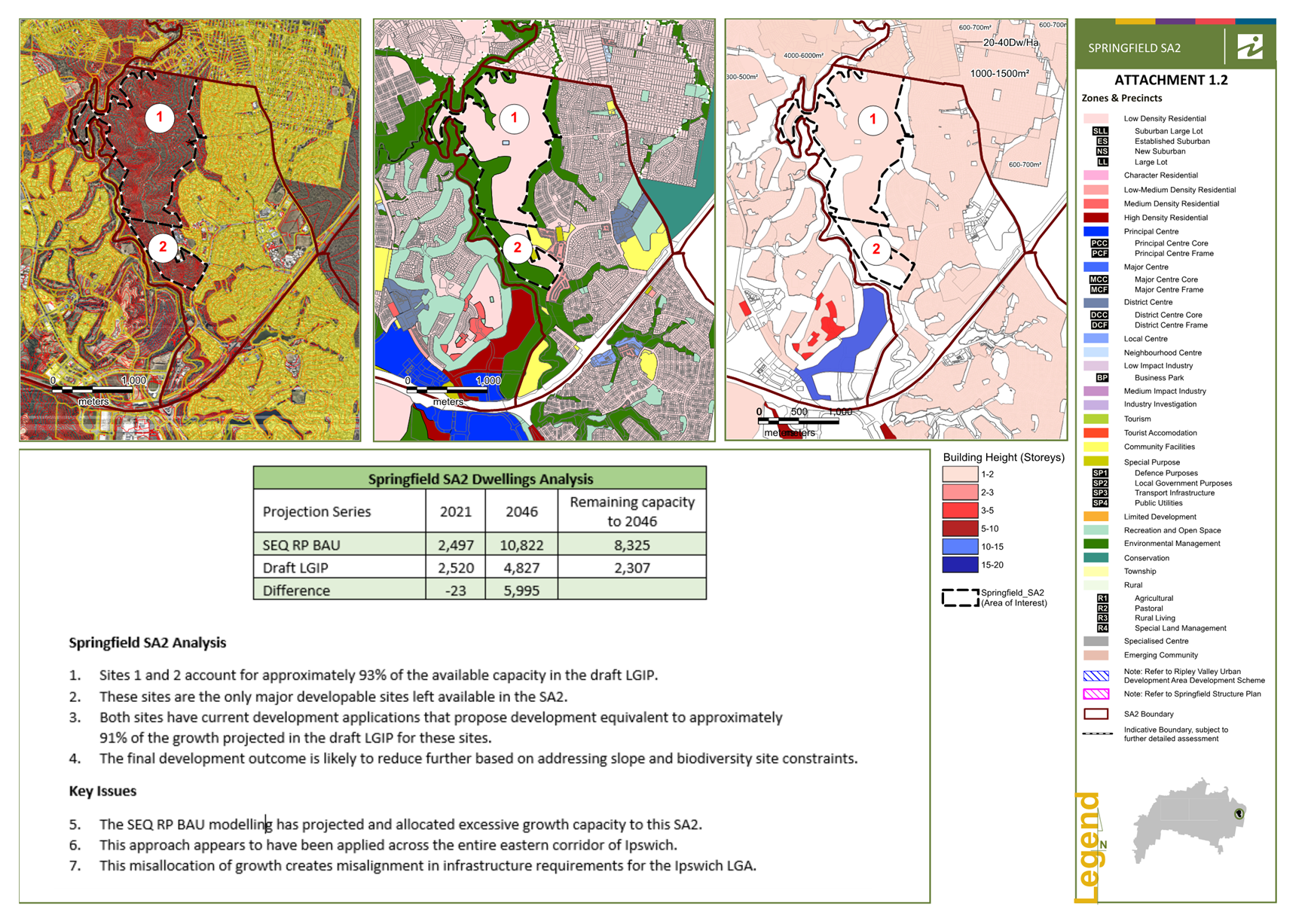Viewport: 1308px width, 924px height.
Task: Click site marker 2 on aerial map
Action: [x=163, y=247]
